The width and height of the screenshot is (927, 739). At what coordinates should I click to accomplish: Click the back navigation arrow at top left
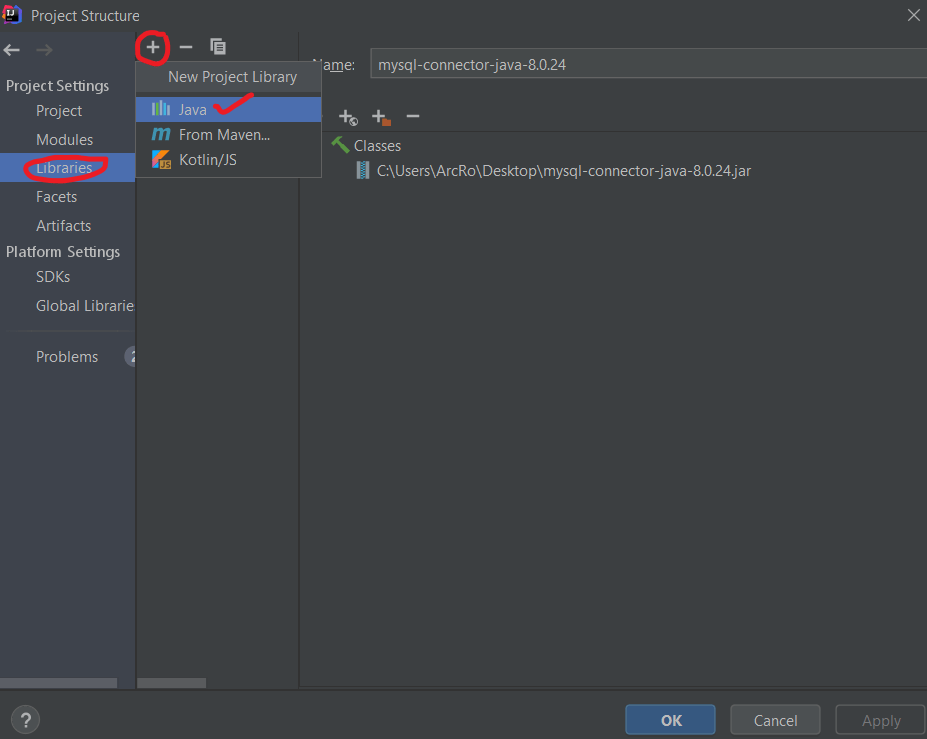[11, 49]
